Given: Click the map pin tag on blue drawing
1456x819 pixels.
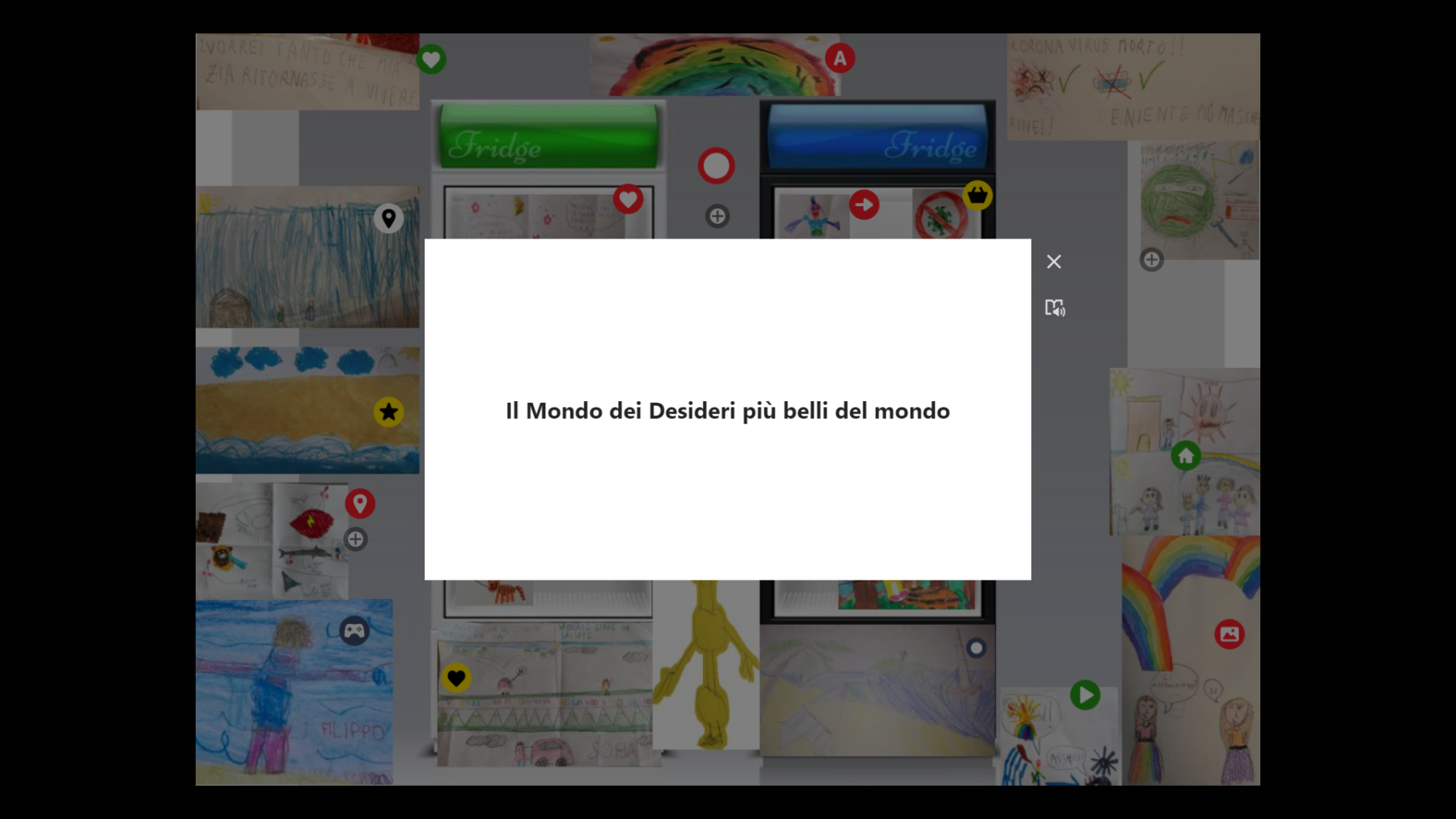Looking at the screenshot, I should point(388,218).
